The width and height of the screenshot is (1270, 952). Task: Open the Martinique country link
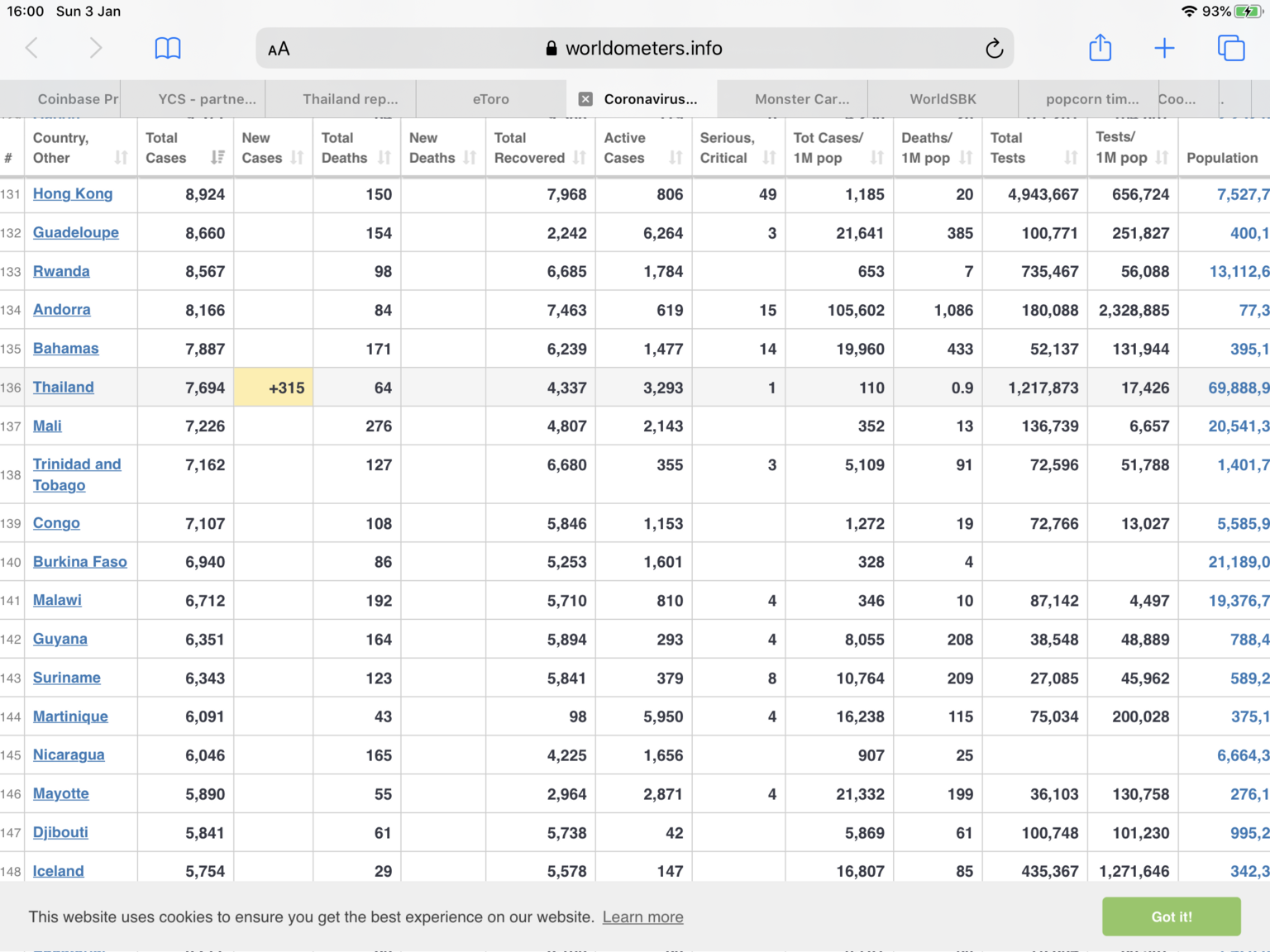70,716
